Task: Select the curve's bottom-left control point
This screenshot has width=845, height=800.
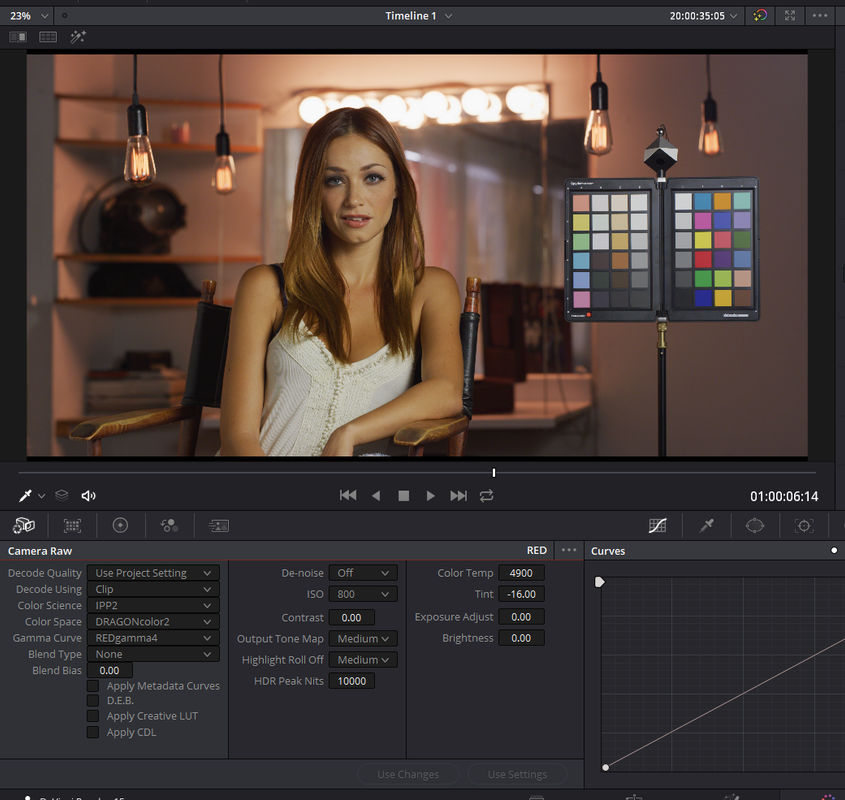Action: pos(605,767)
